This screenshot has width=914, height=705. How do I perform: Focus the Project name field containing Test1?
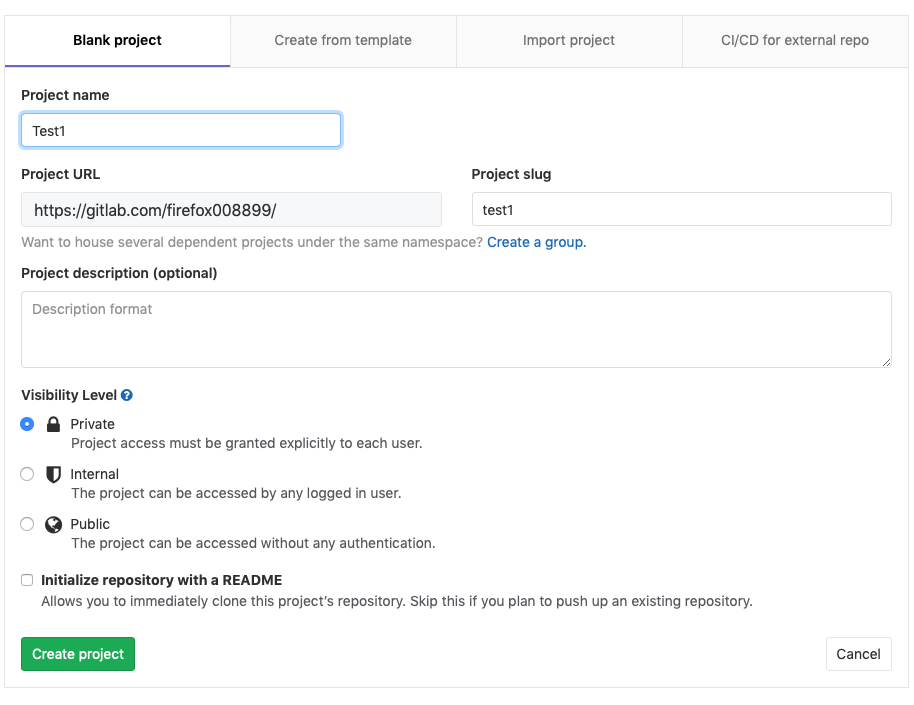coord(181,131)
